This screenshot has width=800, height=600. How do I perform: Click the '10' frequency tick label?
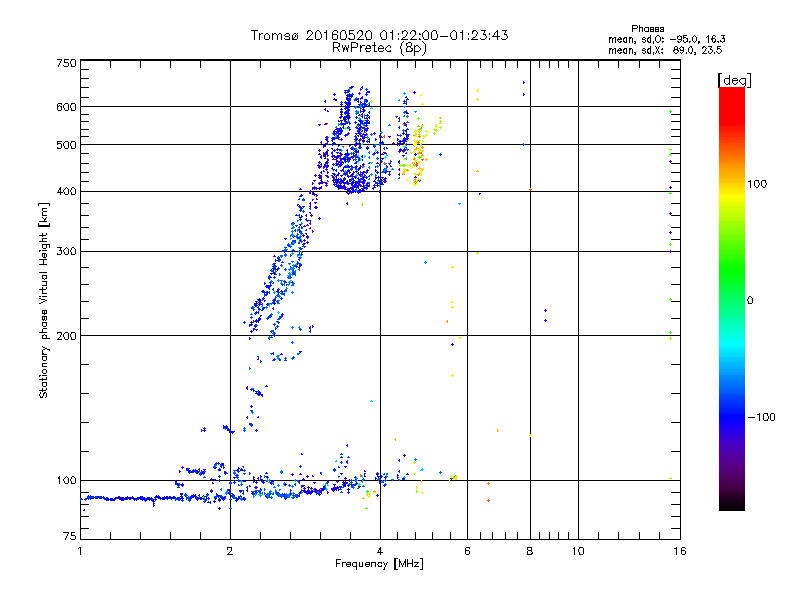point(578,551)
